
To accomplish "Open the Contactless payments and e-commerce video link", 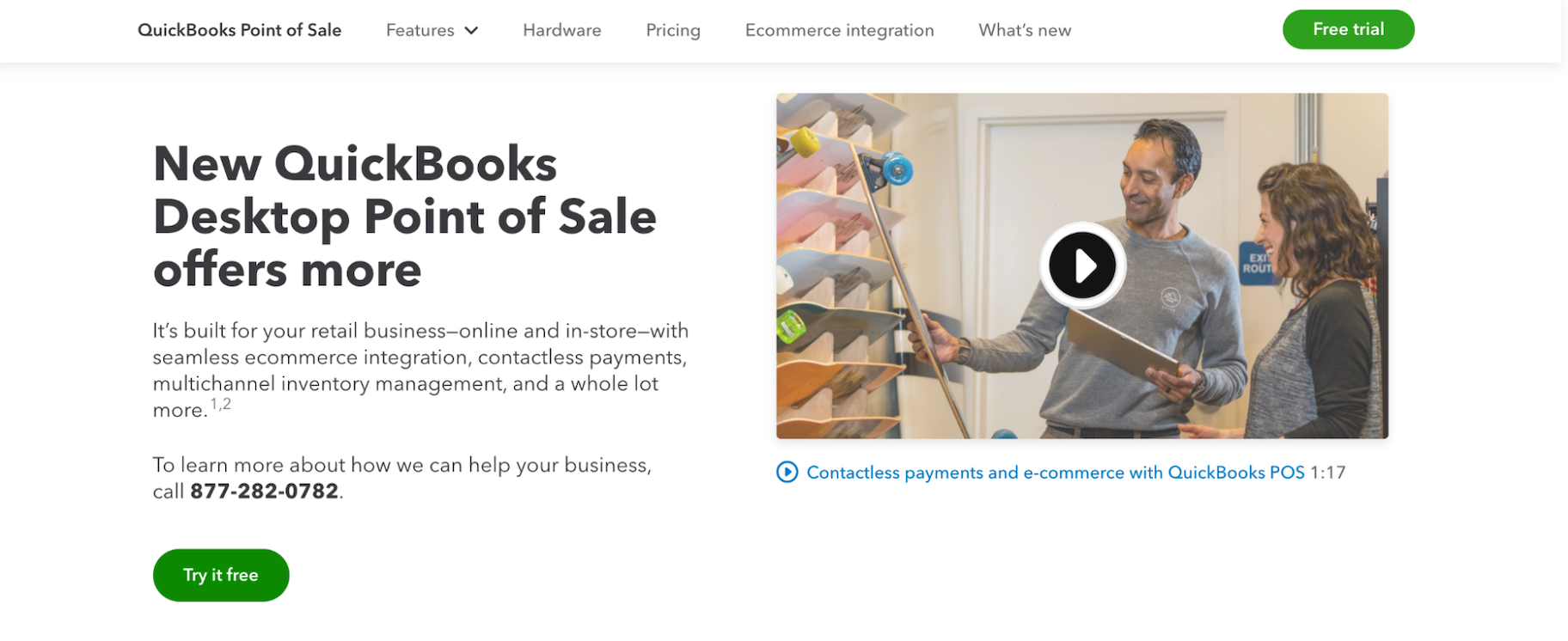I will pos(1055,472).
